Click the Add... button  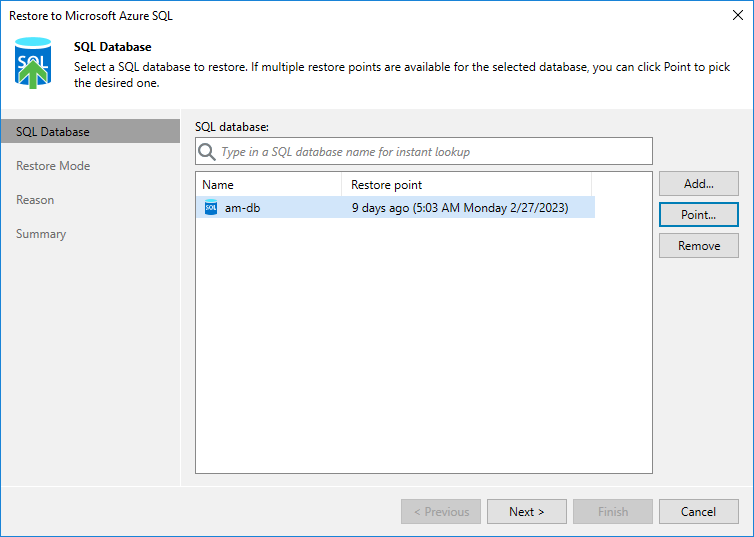[x=698, y=184]
